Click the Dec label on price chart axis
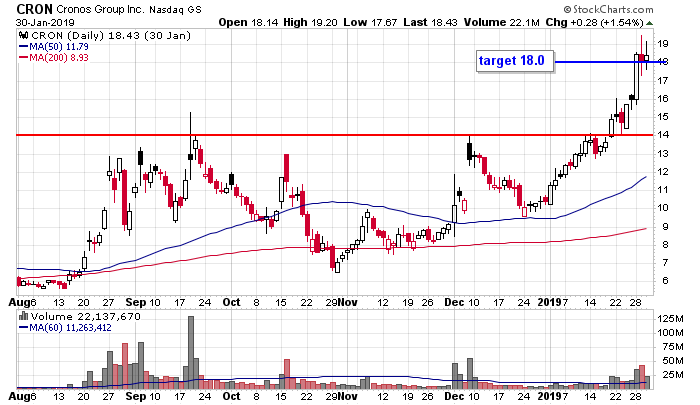Viewport: 700px width, 405px height. (x=454, y=302)
